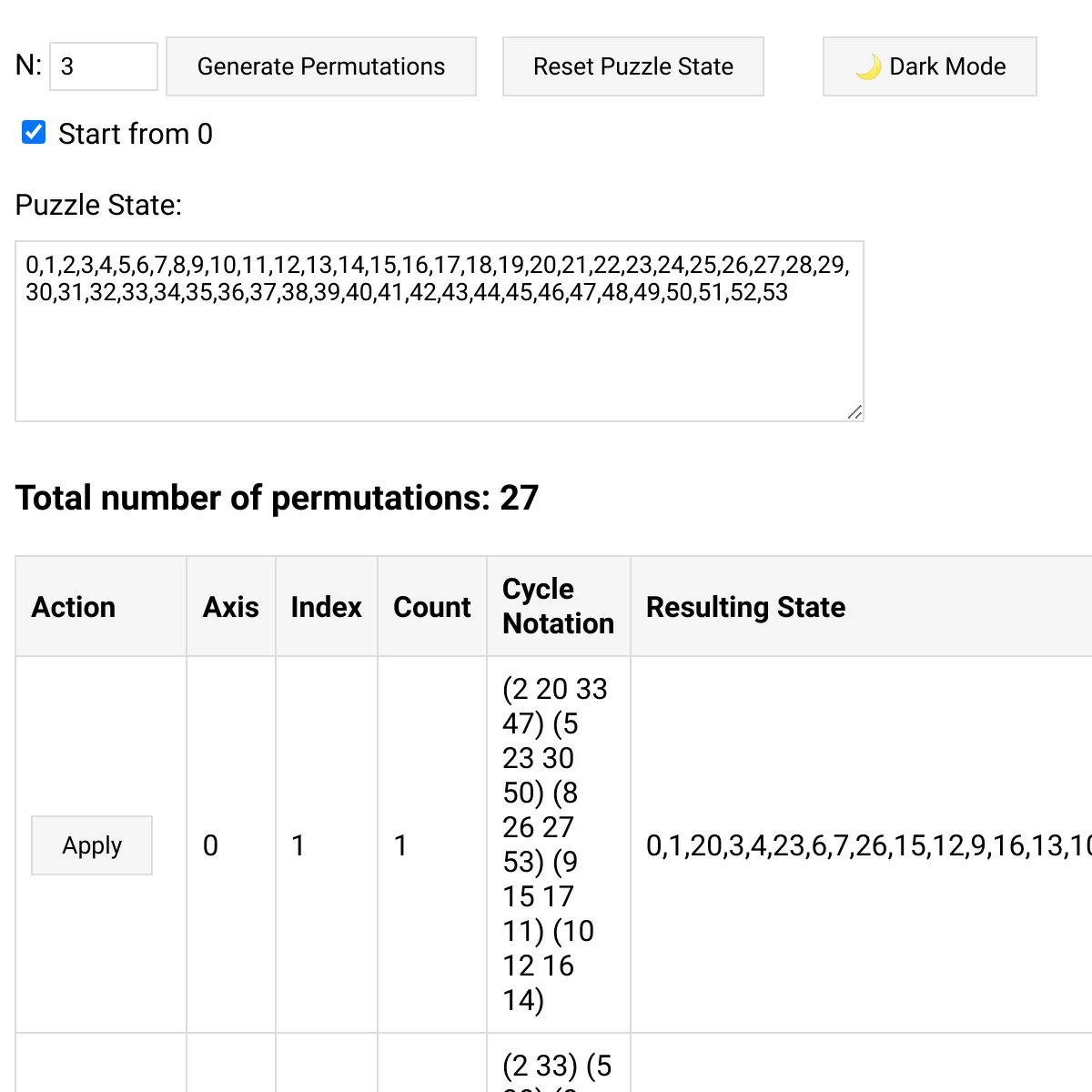
Task: Click the Axis value 0 in first row
Action: click(211, 845)
